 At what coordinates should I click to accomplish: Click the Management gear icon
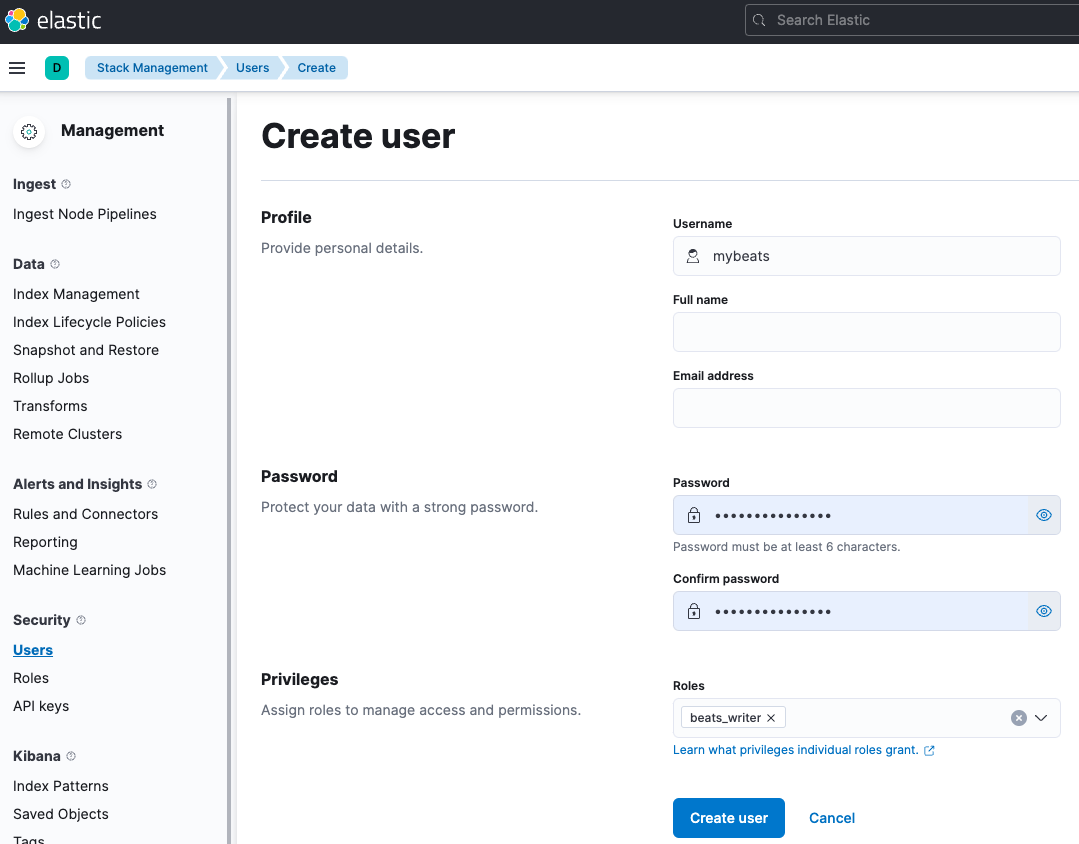point(29,131)
